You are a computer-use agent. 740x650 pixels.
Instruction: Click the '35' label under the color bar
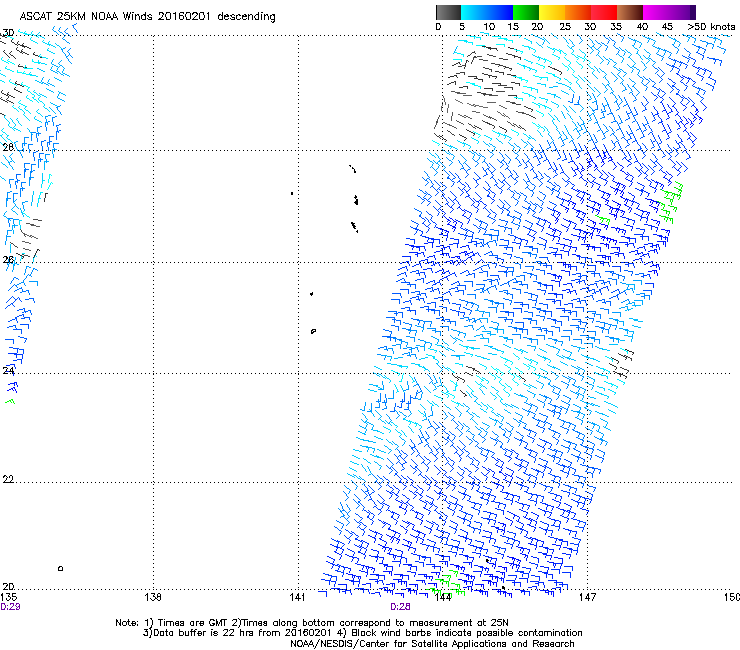click(616, 27)
